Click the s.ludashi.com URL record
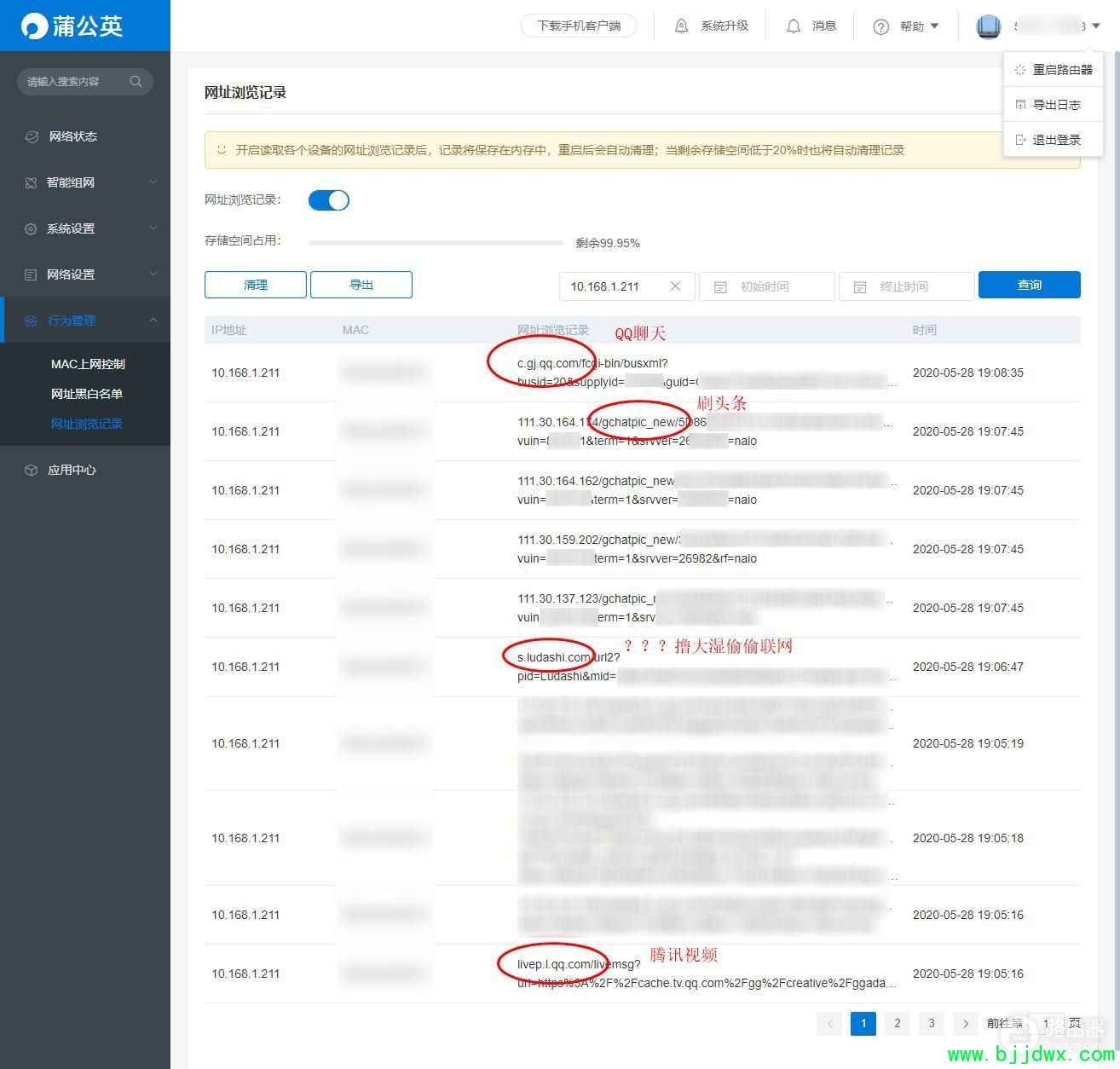 click(x=707, y=667)
